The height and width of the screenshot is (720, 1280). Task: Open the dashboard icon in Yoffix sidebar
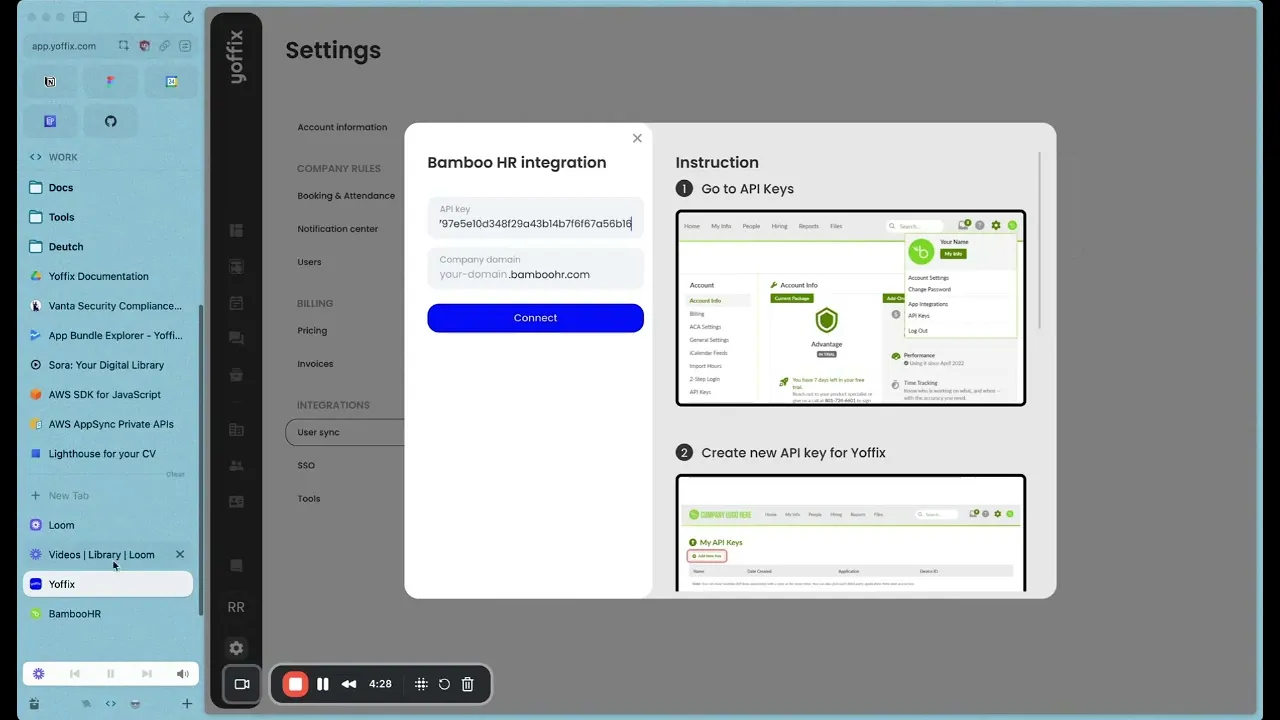click(236, 231)
